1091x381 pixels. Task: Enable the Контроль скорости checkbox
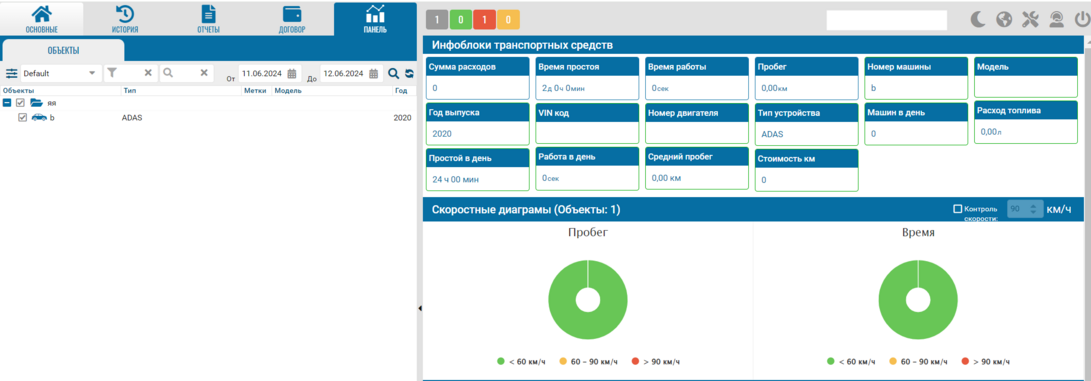pyautogui.click(x=957, y=209)
